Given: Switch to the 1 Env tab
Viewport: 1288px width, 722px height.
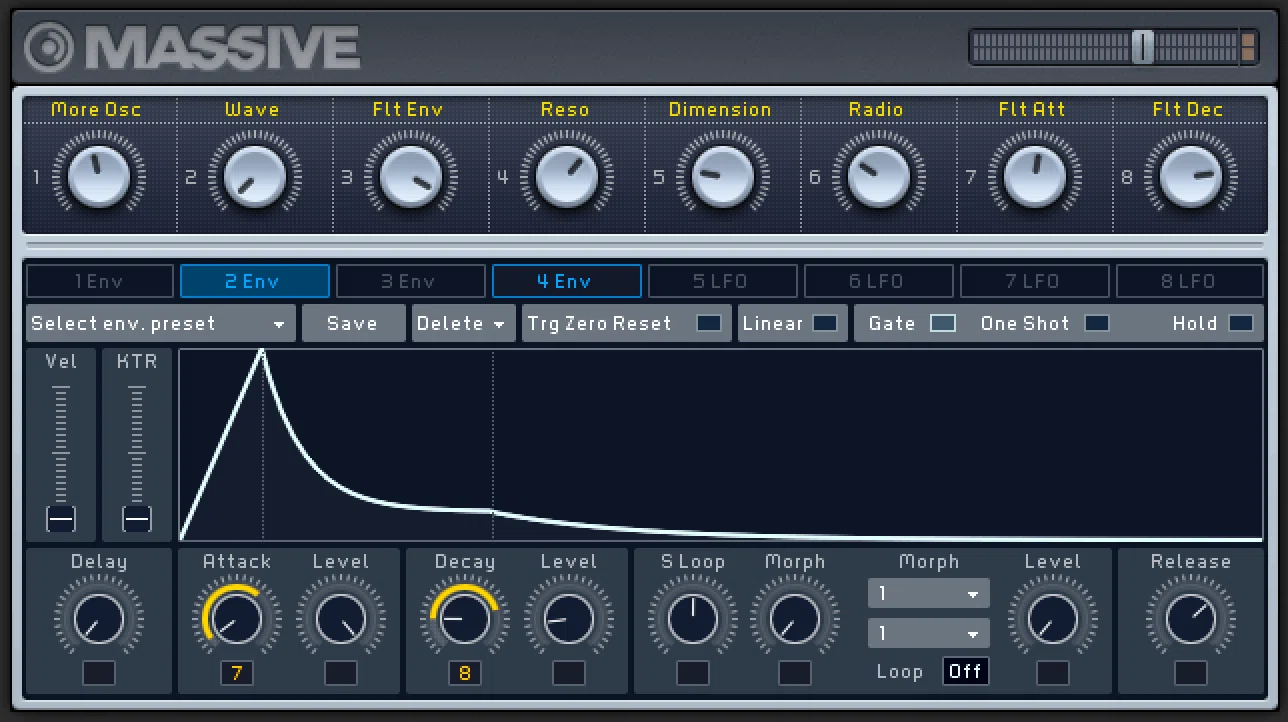Looking at the screenshot, I should point(99,281).
